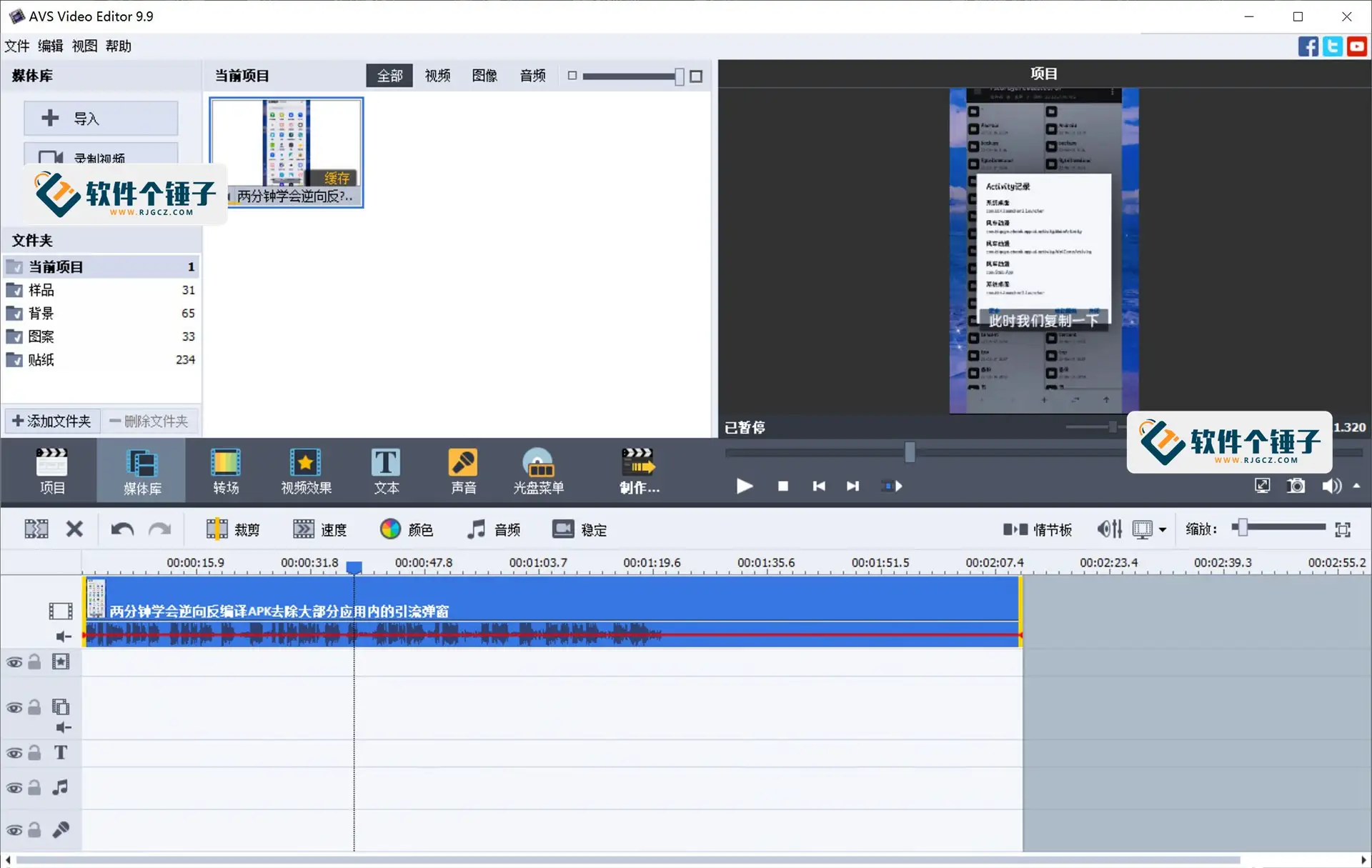1372x868 pixels.
Task: Lock the audio music track
Action: click(34, 787)
